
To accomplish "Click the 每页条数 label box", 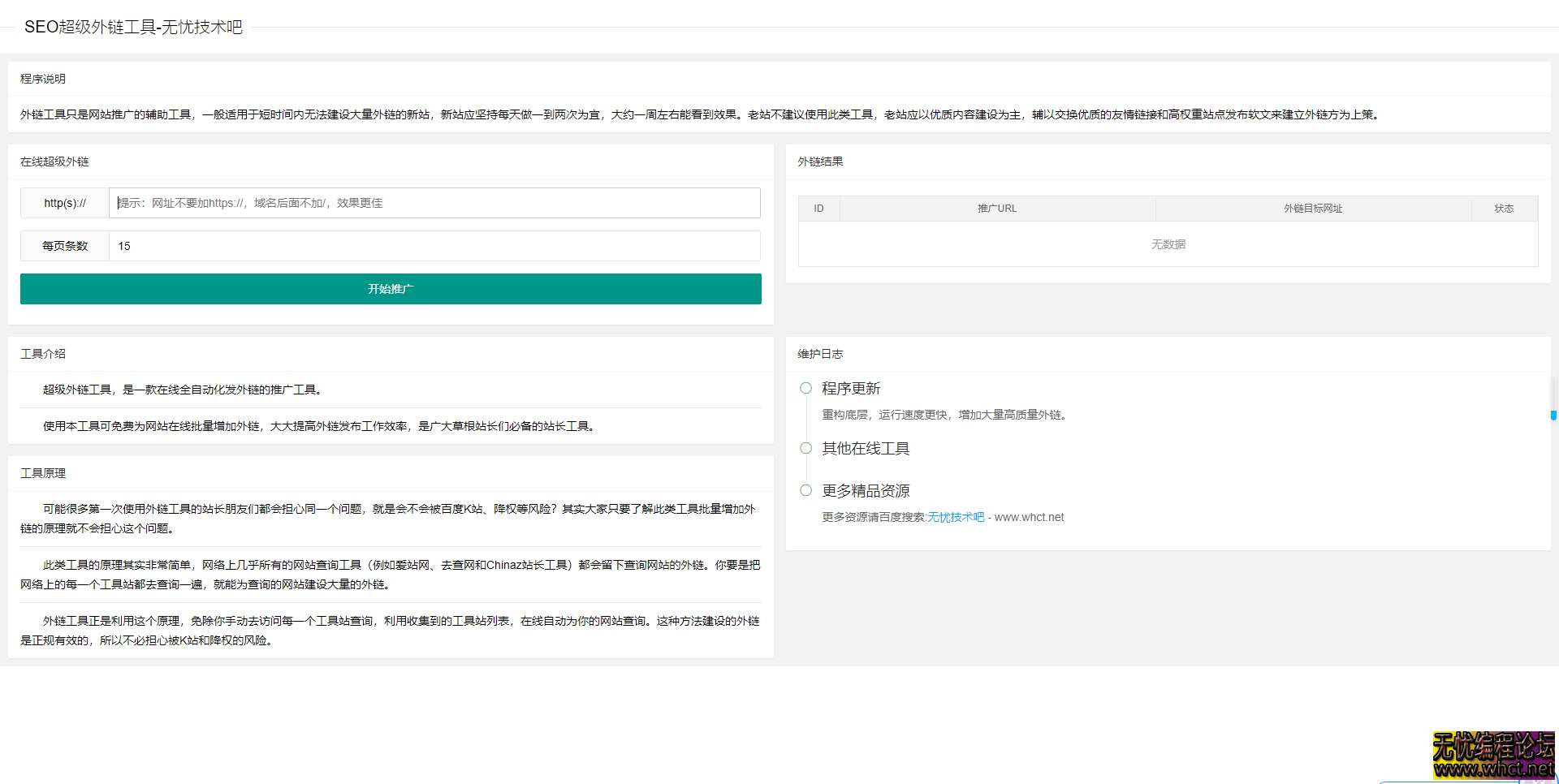I will [65, 246].
